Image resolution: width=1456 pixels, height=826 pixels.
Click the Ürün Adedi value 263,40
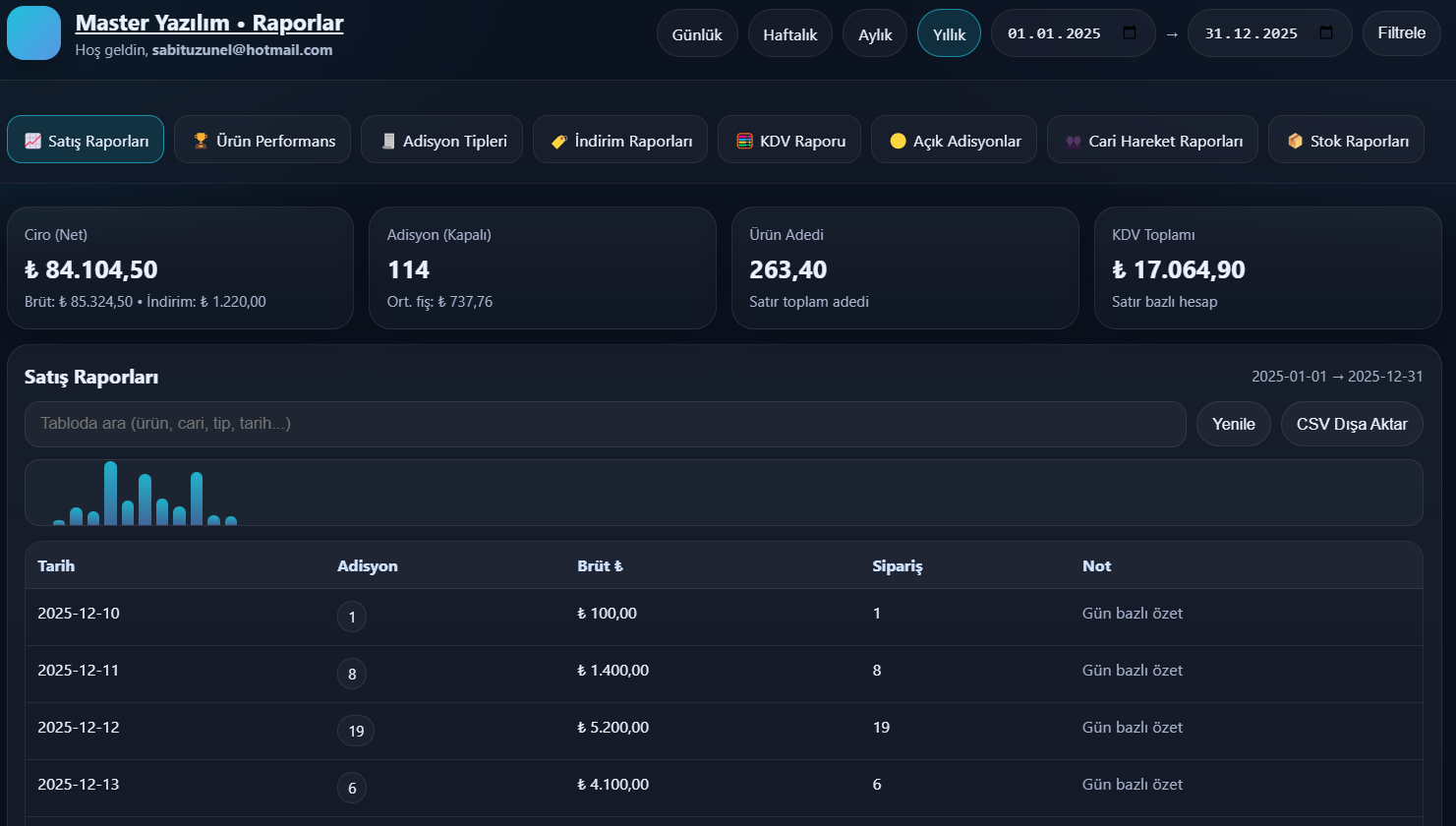pos(788,269)
